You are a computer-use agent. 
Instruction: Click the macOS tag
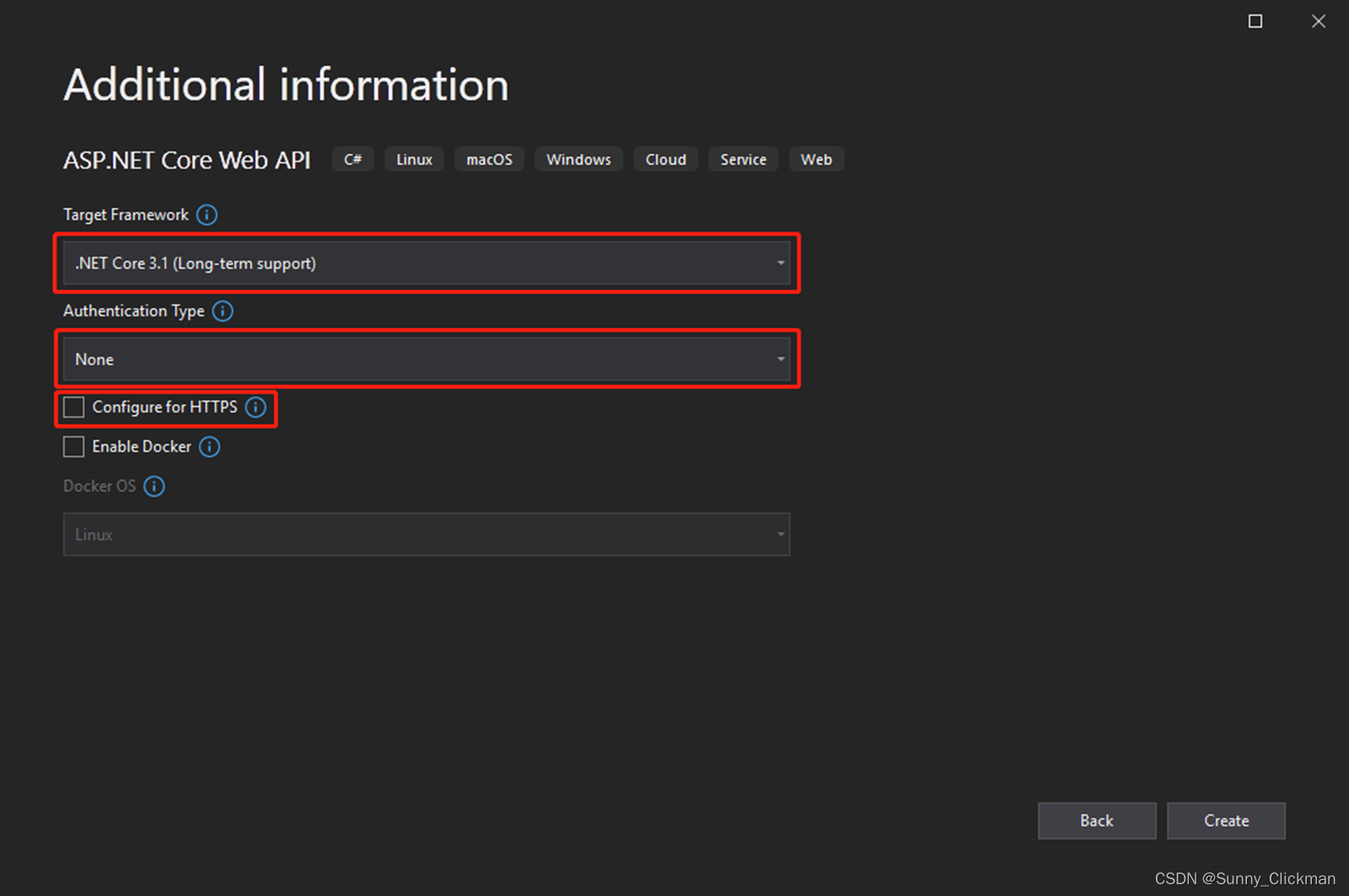(x=489, y=159)
